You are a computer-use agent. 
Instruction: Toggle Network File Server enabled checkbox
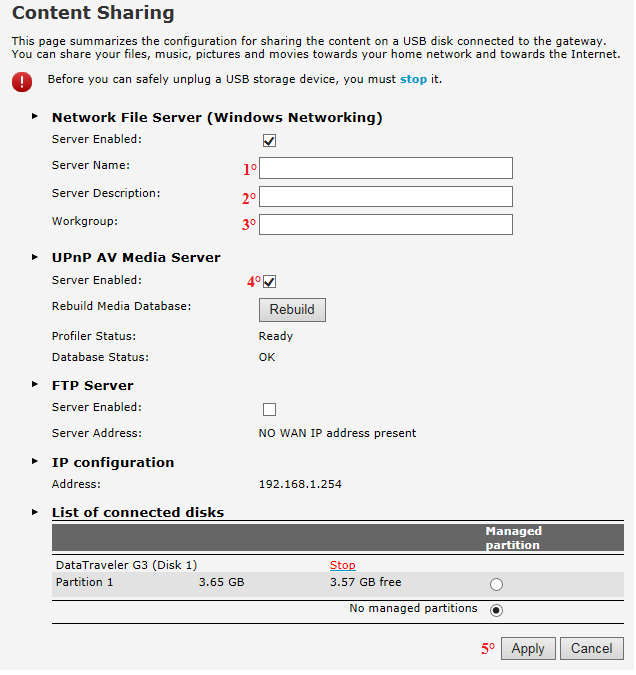click(x=270, y=141)
